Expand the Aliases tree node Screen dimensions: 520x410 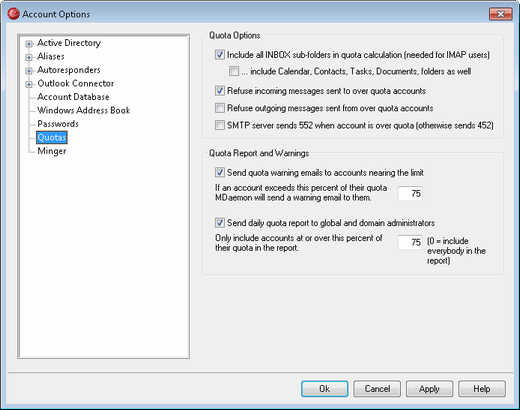pos(29,57)
